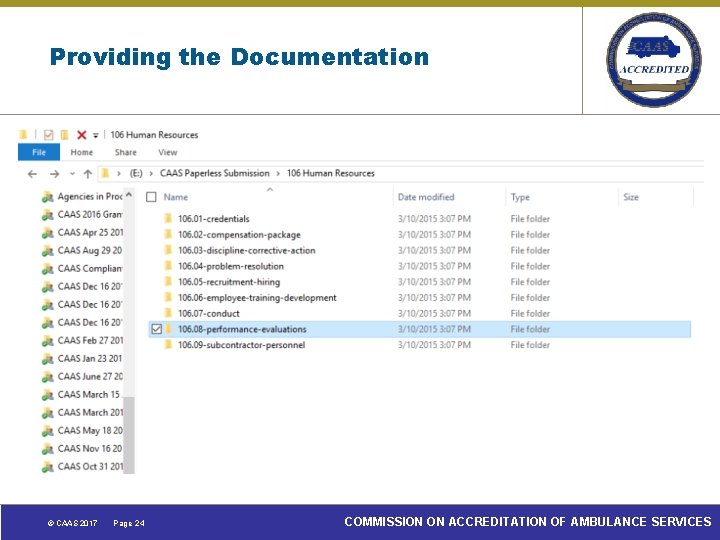Sort by the Name column header

(176, 197)
